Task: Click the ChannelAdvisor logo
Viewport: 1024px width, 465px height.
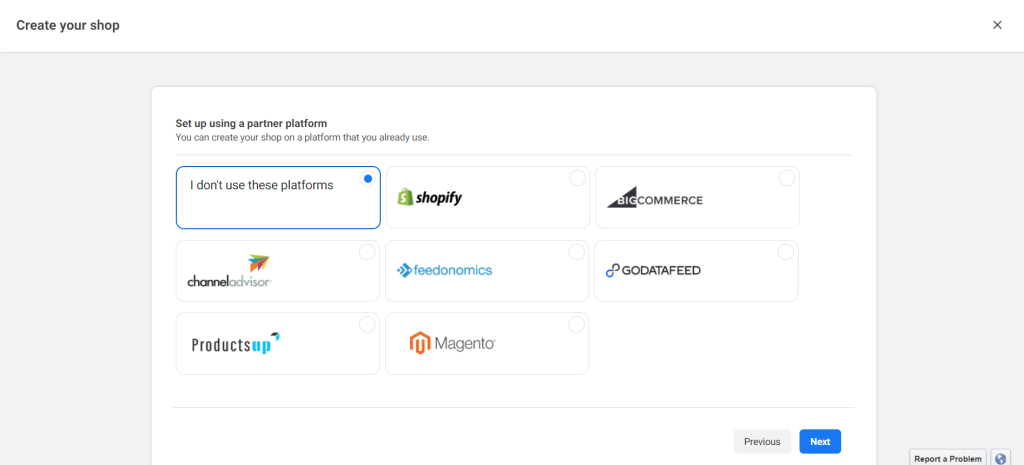Action: point(229,271)
